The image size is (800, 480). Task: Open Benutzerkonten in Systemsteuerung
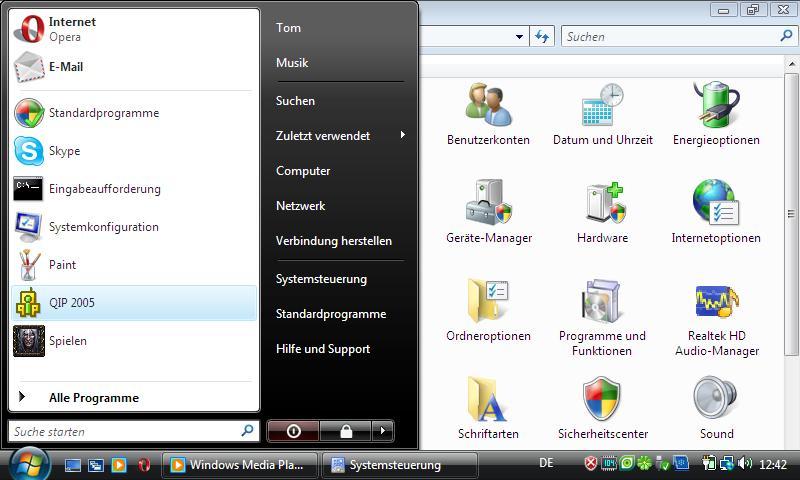488,114
